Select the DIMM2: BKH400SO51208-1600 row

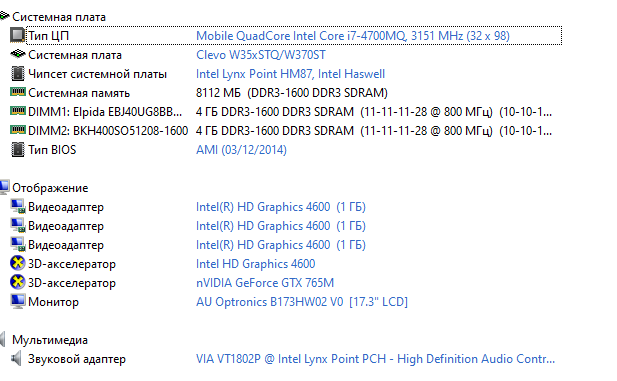click(x=281, y=131)
